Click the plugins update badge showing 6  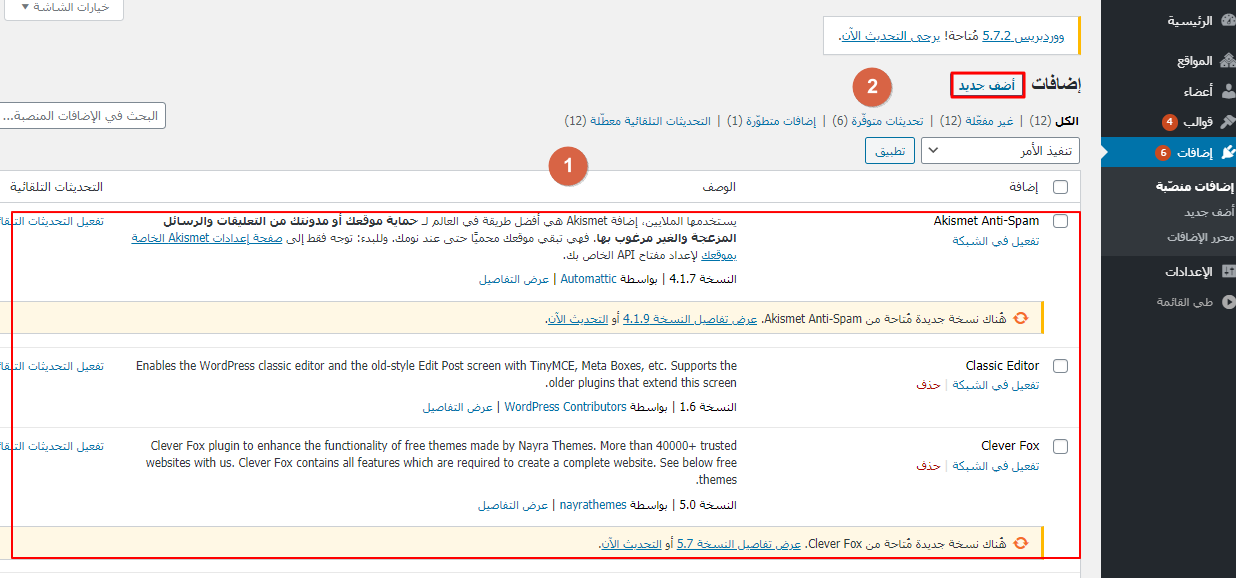(x=1162, y=153)
